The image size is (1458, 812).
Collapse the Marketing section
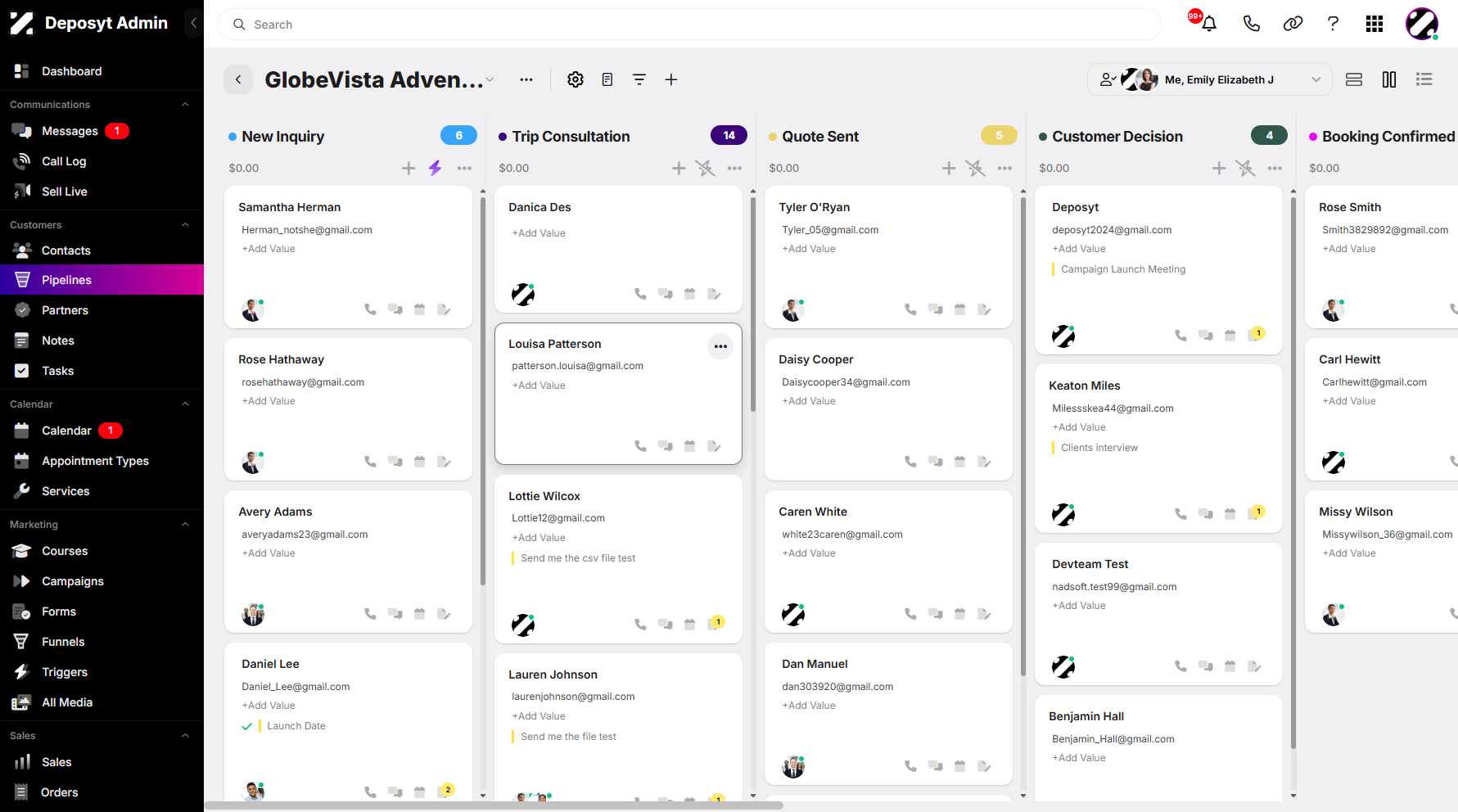[x=185, y=525]
